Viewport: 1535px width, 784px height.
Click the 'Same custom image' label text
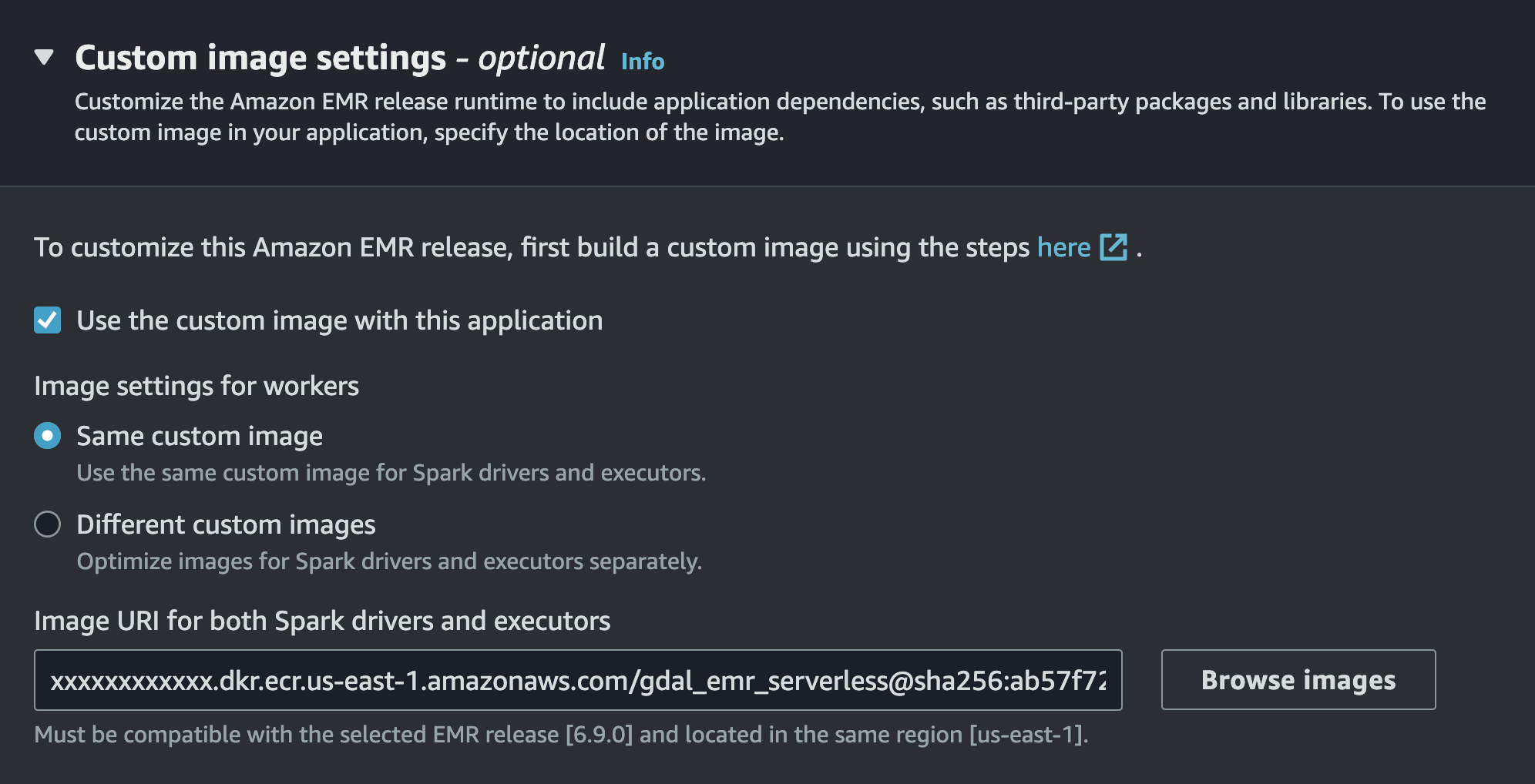point(199,436)
